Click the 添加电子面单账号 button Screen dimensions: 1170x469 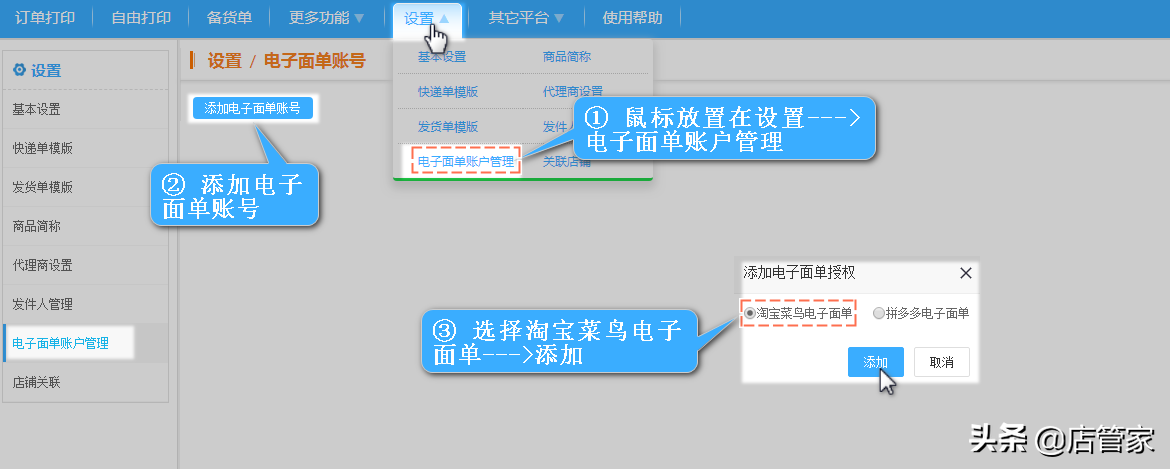[252, 108]
